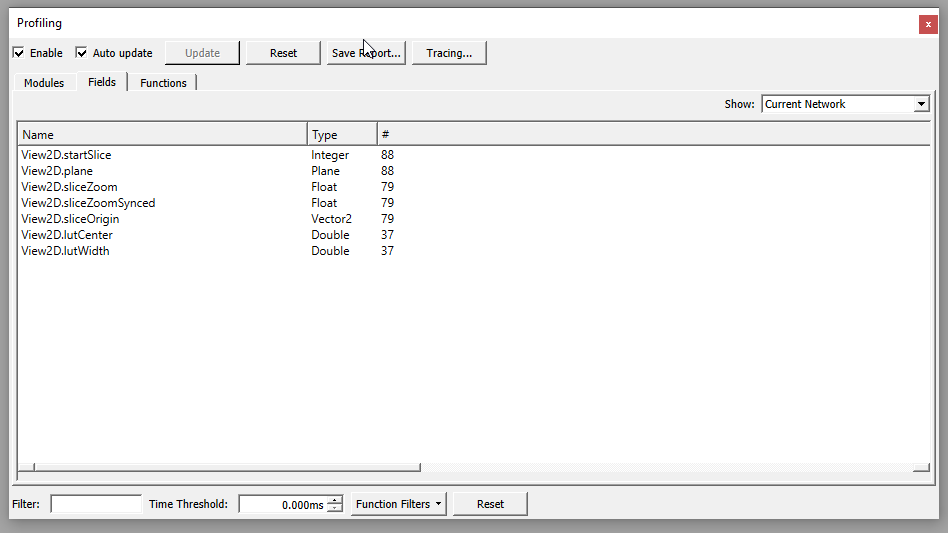948x533 pixels.
Task: Toggle the Enable checkbox
Action: point(19,53)
